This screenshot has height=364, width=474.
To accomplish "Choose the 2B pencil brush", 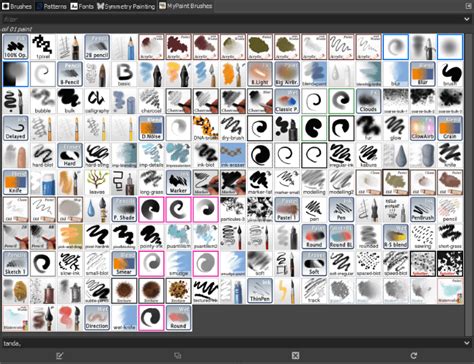I will [97, 47].
